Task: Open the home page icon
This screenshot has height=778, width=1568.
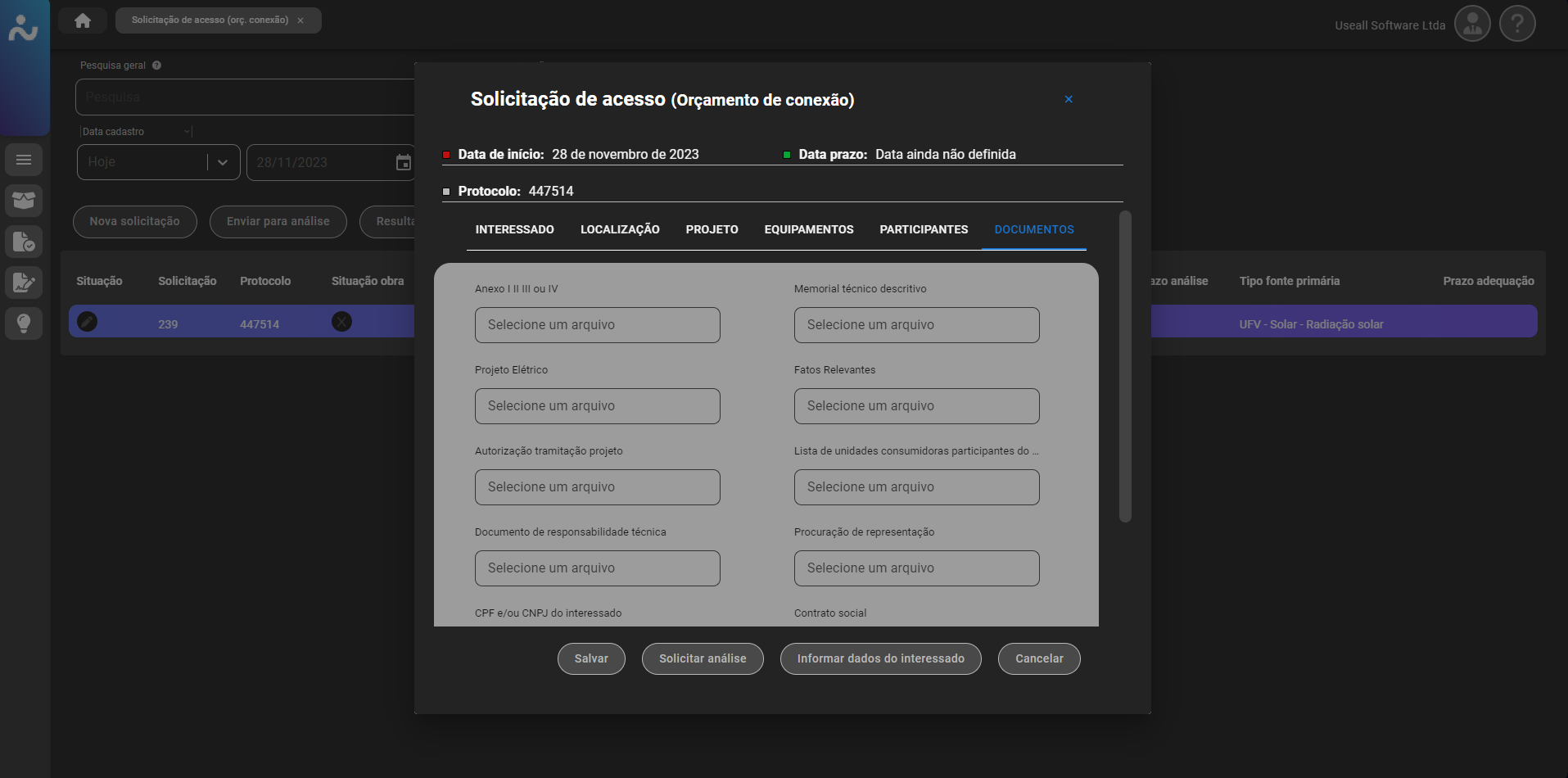Action: click(x=83, y=20)
